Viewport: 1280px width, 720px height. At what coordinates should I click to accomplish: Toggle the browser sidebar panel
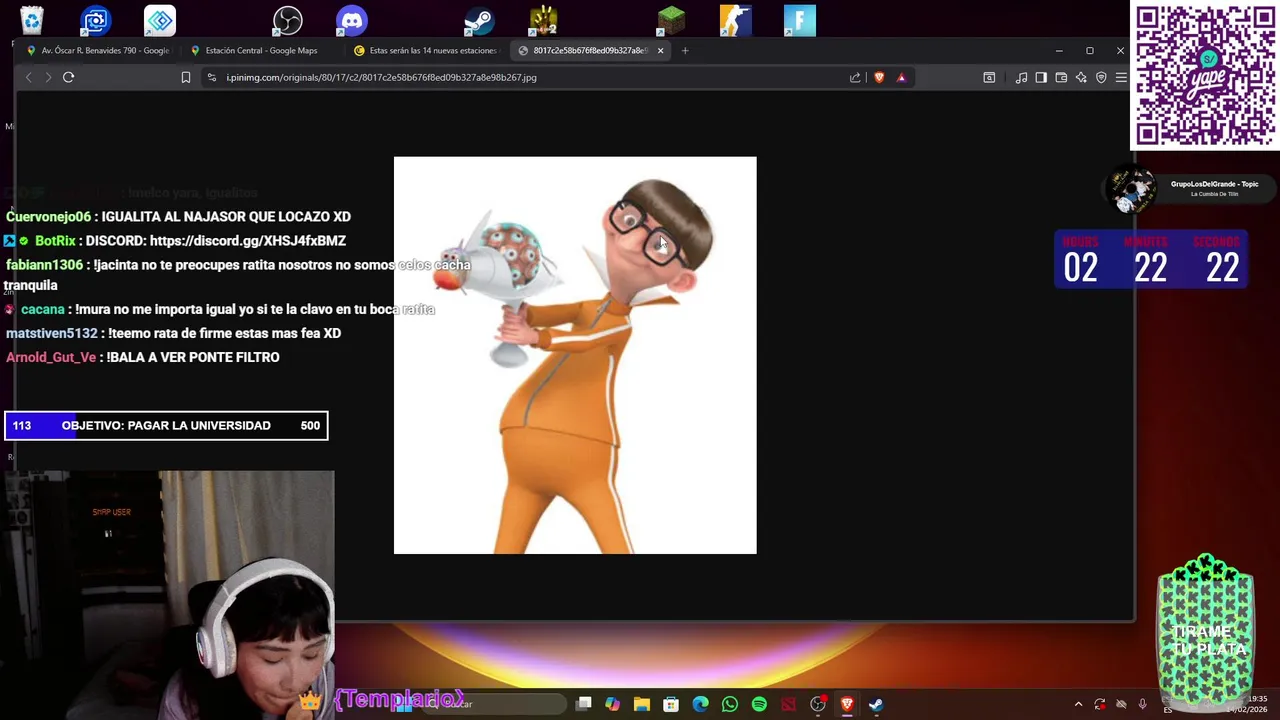(x=1041, y=77)
